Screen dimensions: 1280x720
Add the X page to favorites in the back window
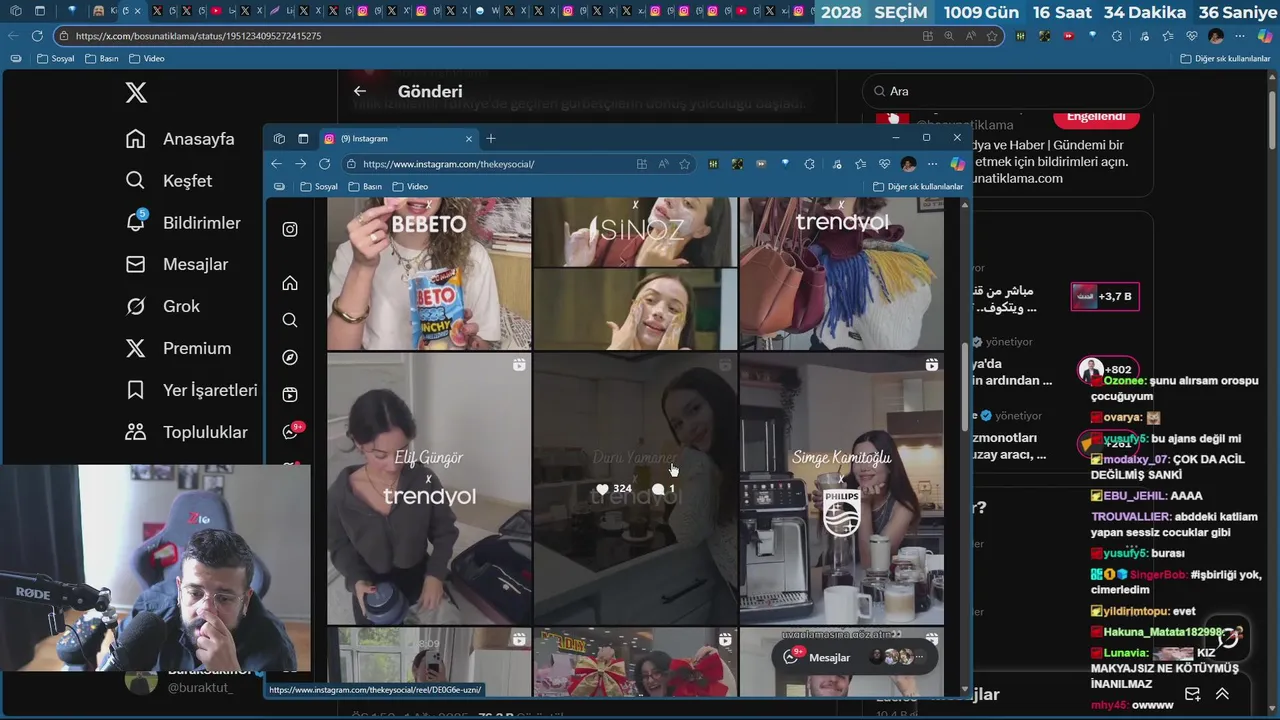point(992,36)
